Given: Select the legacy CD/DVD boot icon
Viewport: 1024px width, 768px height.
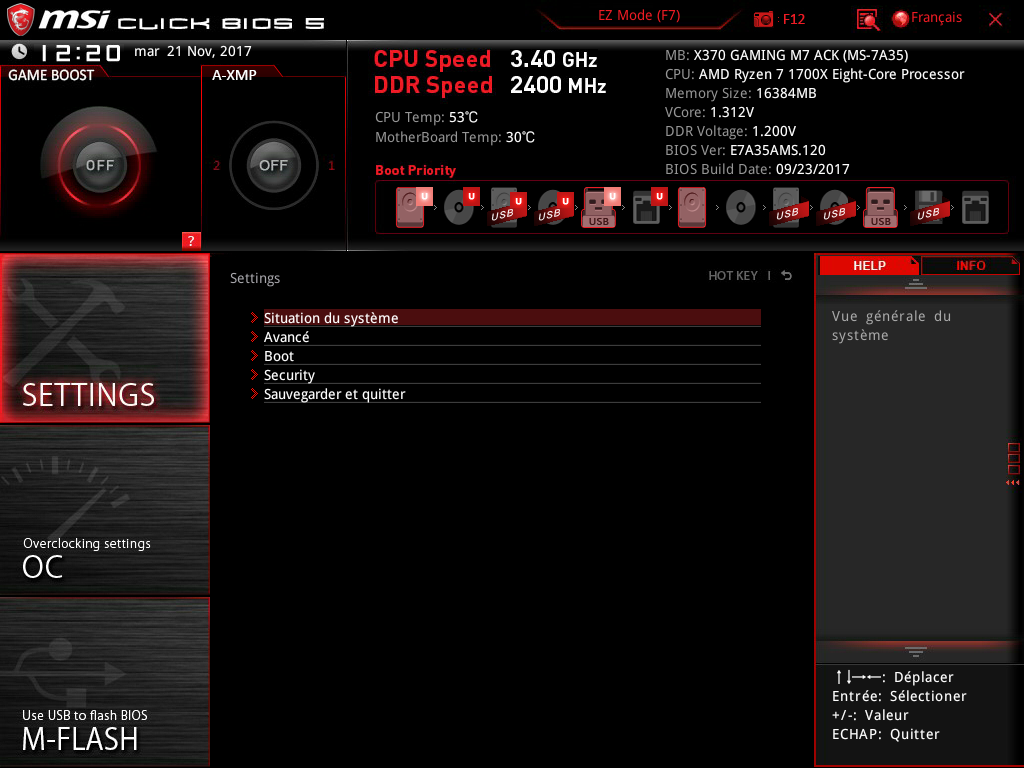Looking at the screenshot, I should click(x=741, y=208).
